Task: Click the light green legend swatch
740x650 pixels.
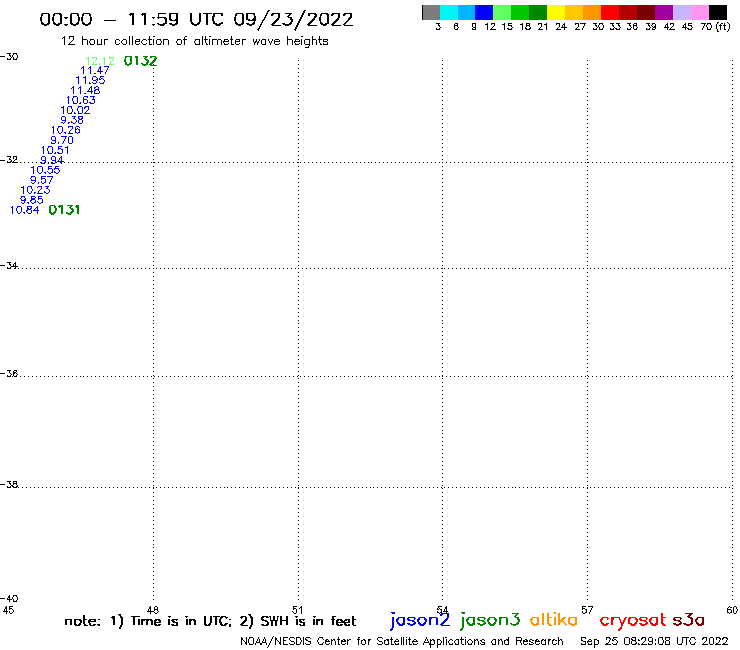Action: [x=503, y=12]
